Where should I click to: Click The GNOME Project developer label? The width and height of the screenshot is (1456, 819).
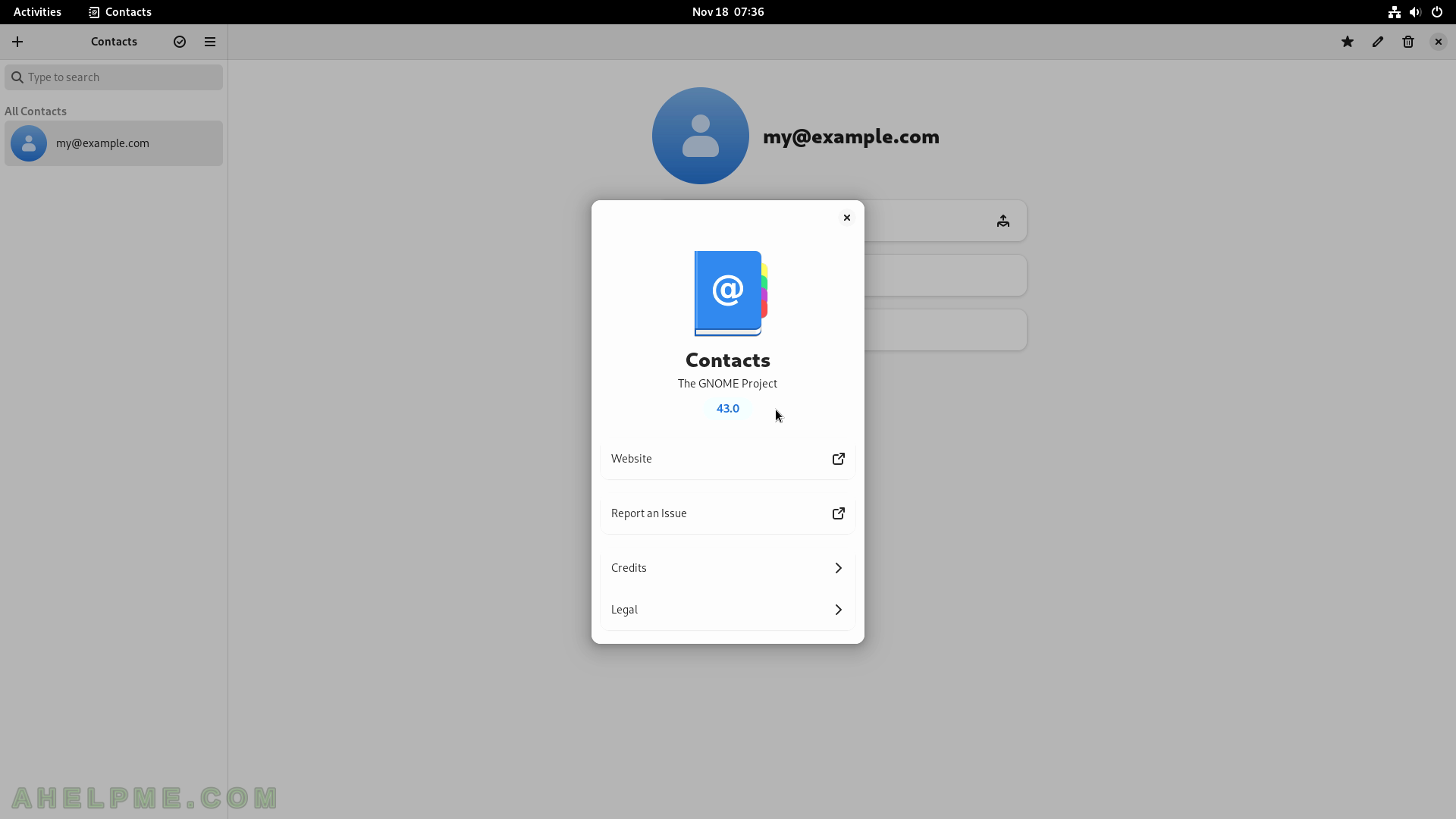728,384
